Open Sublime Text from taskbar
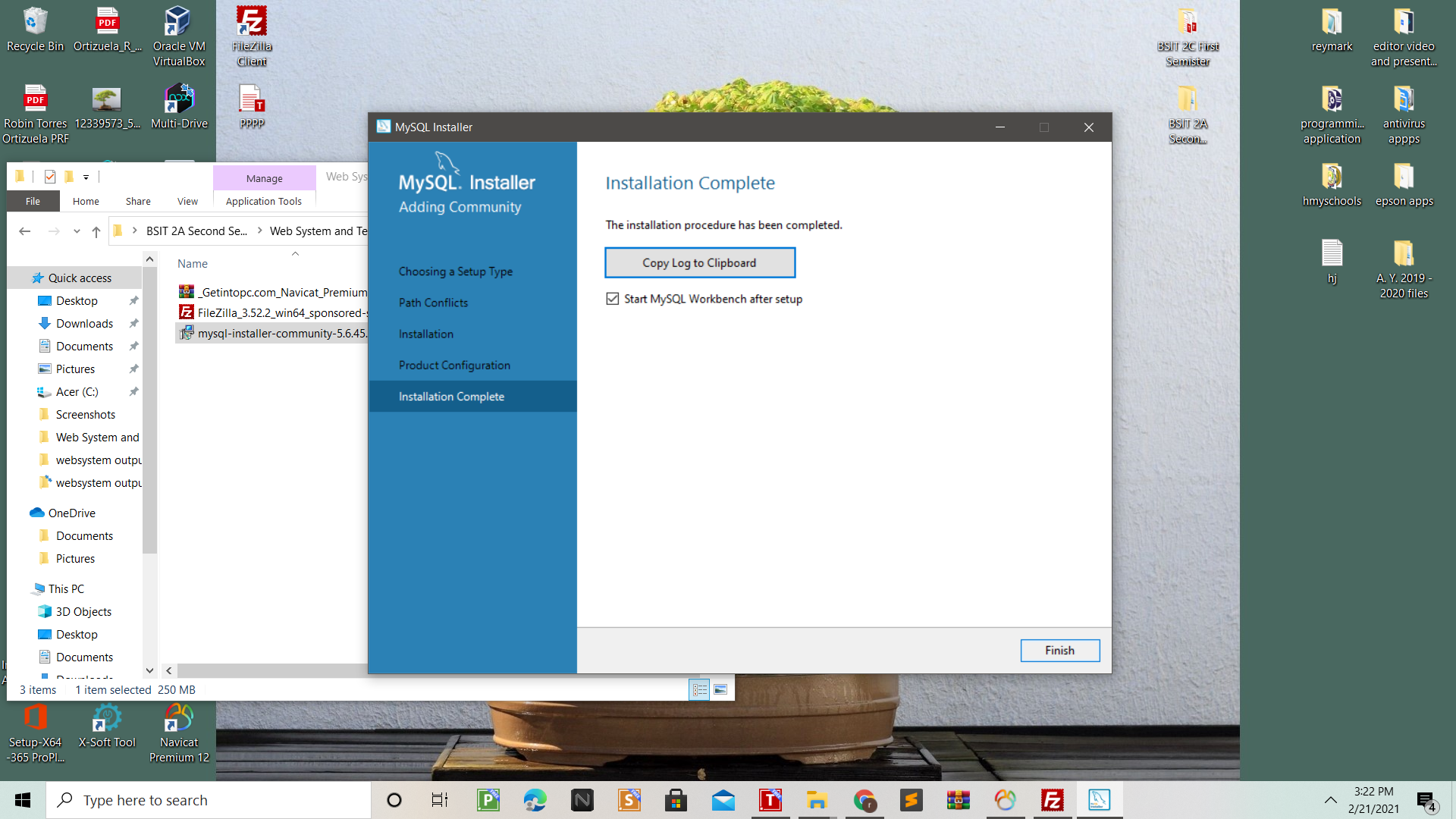Screen dimensions: 1456x819 tap(911, 800)
